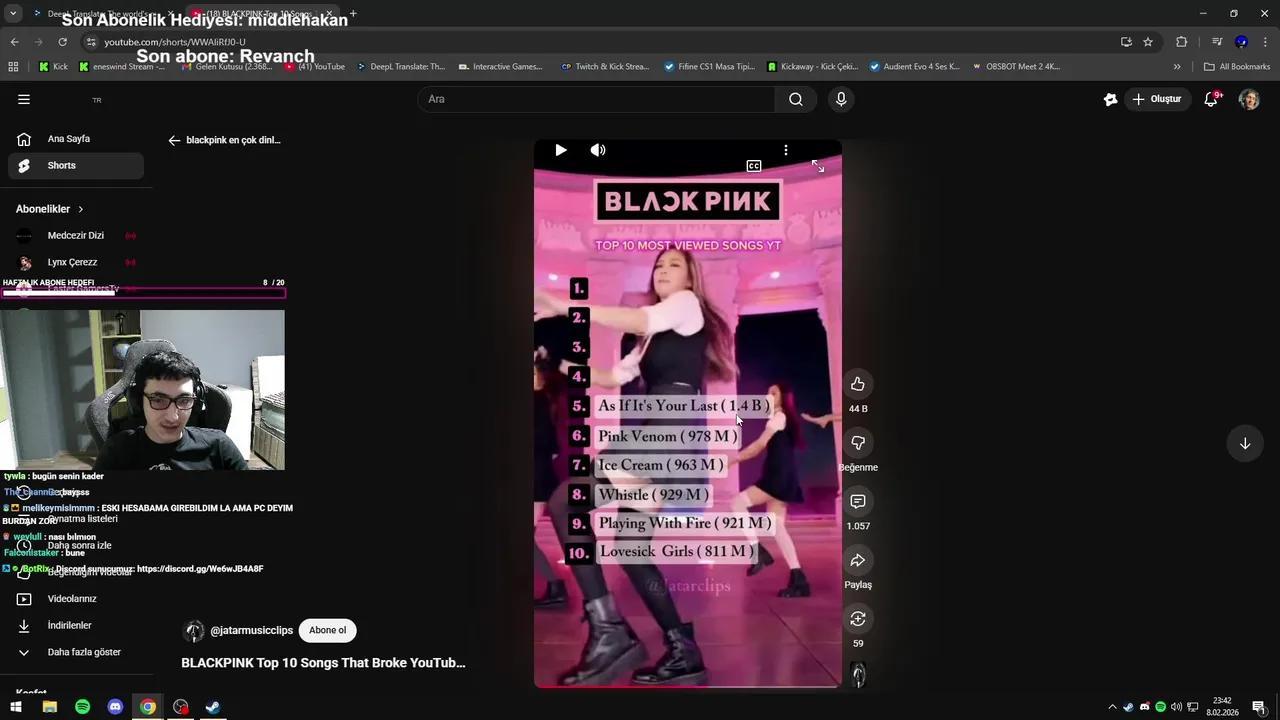1280x720 pixels.
Task: Open the Interactive Games bookmark
Action: click(500, 67)
